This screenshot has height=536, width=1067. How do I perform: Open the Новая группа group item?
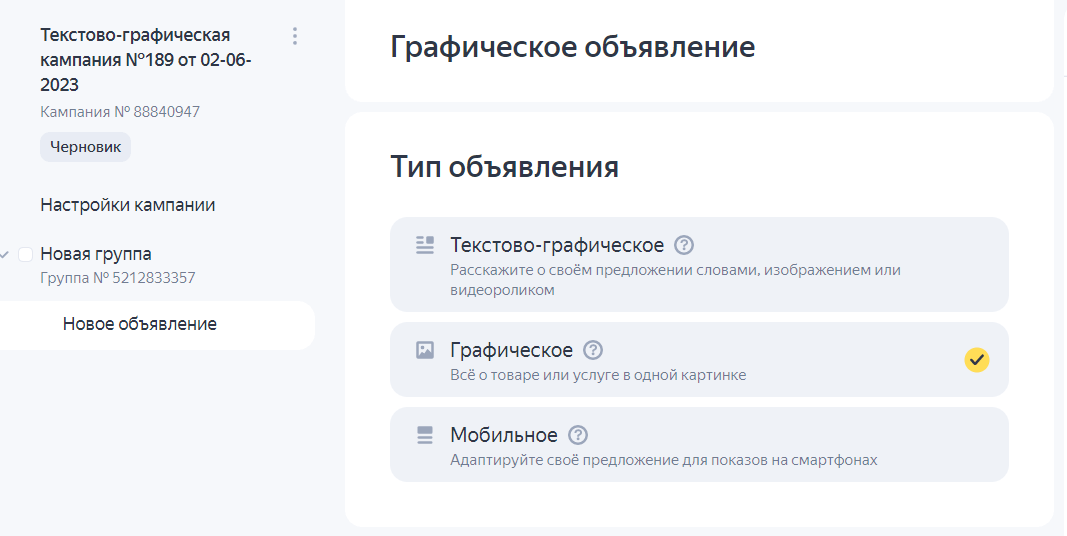tap(96, 254)
